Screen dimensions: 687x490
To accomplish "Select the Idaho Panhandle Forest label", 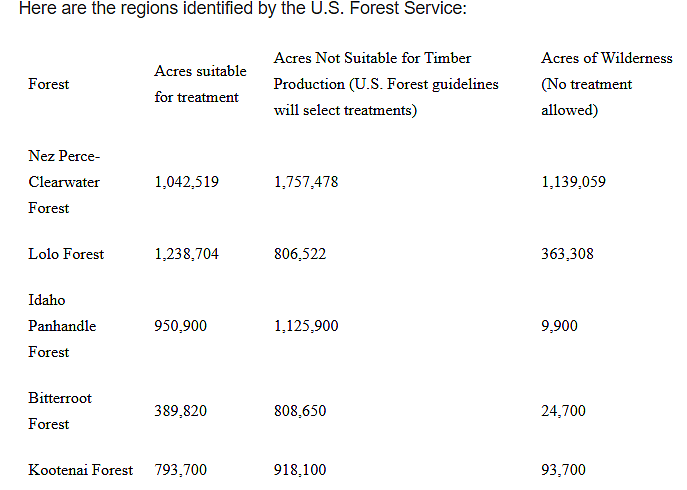I will pyautogui.click(x=62, y=326).
